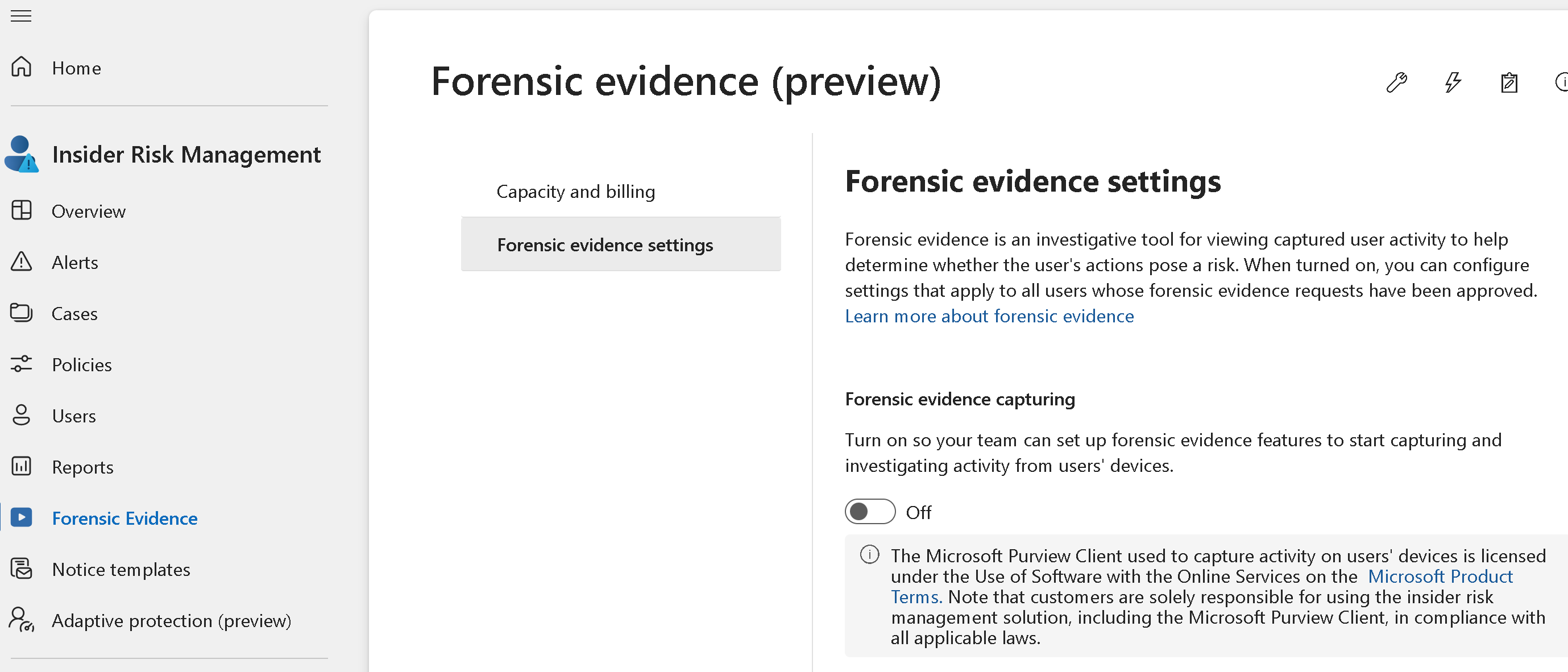Click the Overview grid icon
This screenshot has height=672, width=1568.
pyautogui.click(x=21, y=210)
